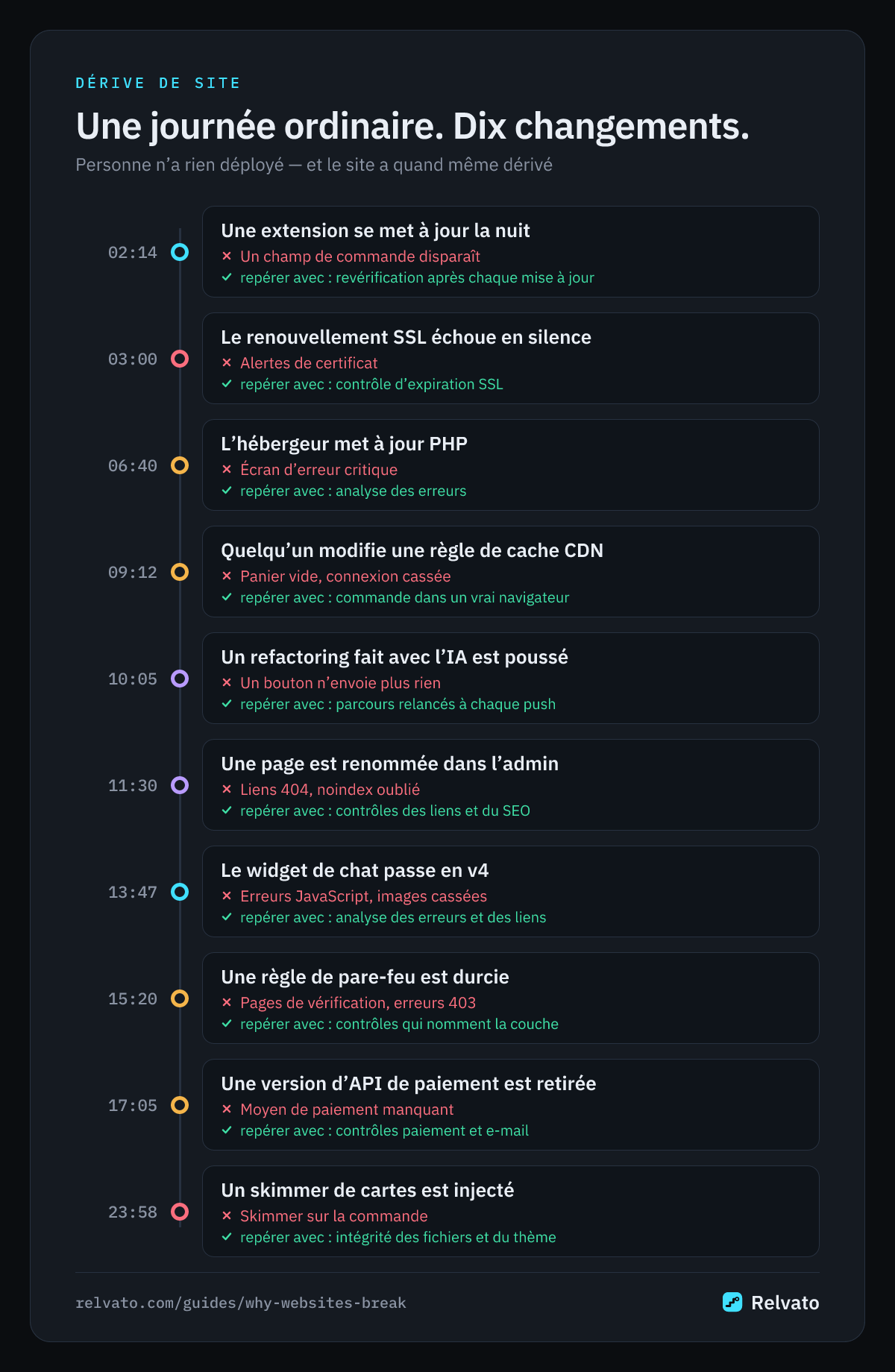Select the 10:05 purple timeline marker

[x=180, y=679]
